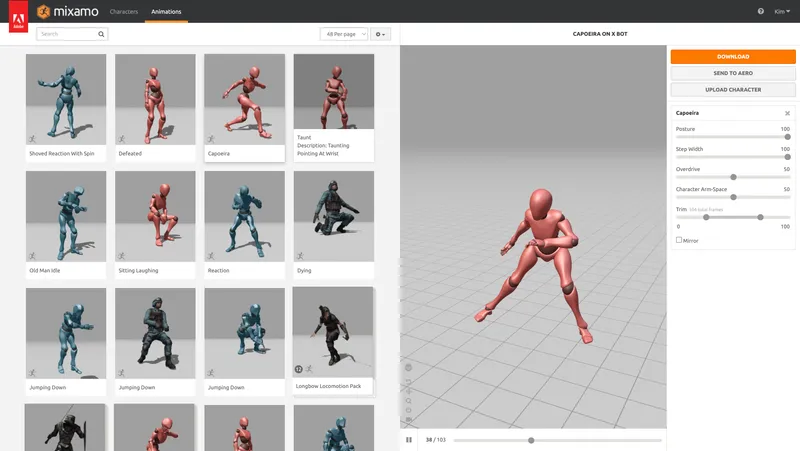
Task: Click the Mixamo logo
Action: click(x=65, y=12)
